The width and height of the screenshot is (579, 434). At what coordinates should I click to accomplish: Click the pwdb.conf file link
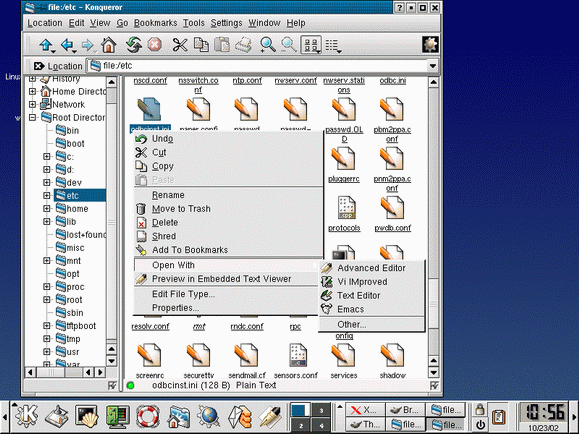(393, 228)
